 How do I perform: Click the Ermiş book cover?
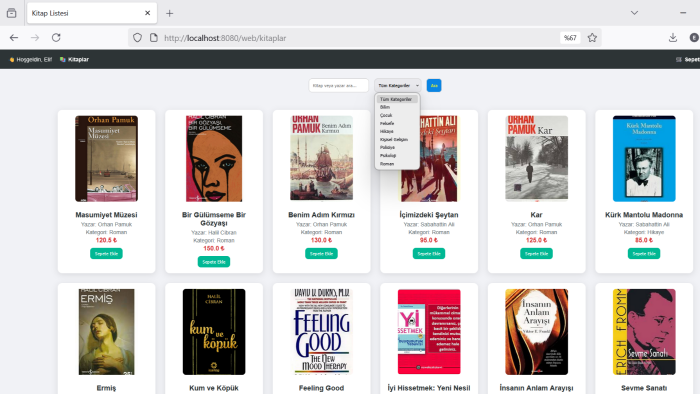pyautogui.click(x=106, y=332)
